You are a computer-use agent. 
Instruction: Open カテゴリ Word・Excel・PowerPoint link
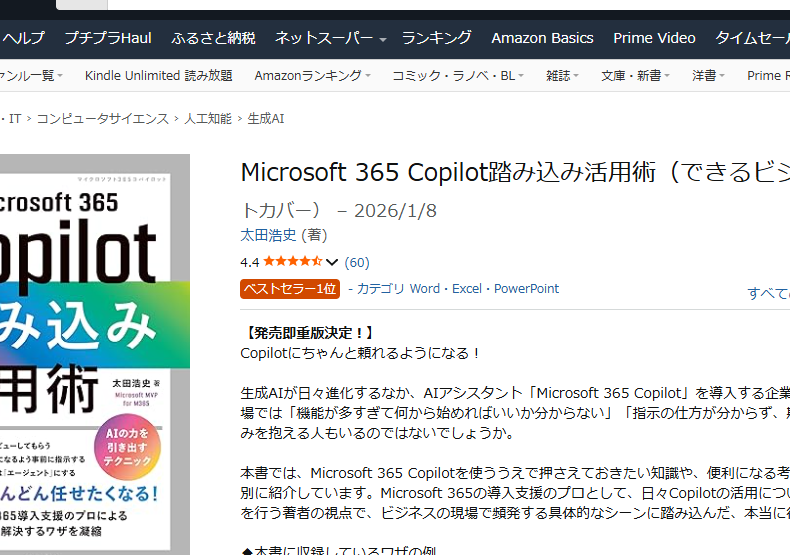point(458,289)
